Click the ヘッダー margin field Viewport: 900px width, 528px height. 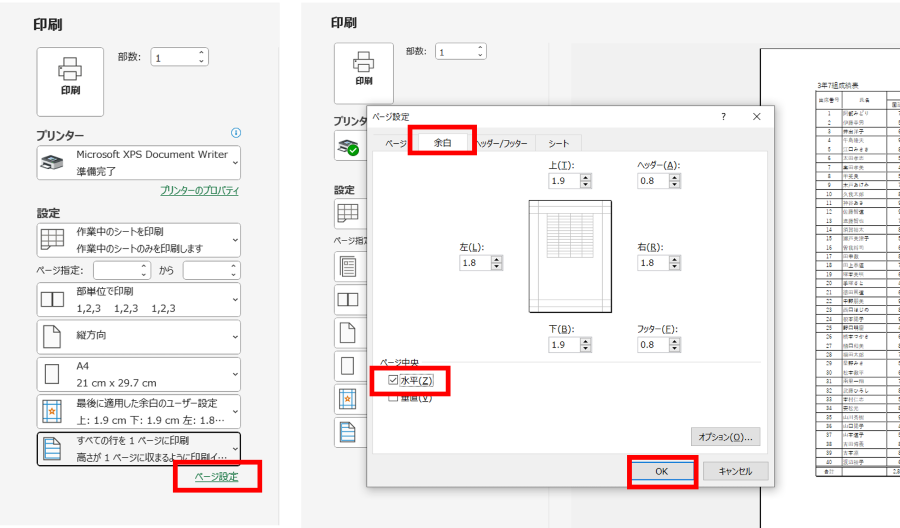point(654,181)
